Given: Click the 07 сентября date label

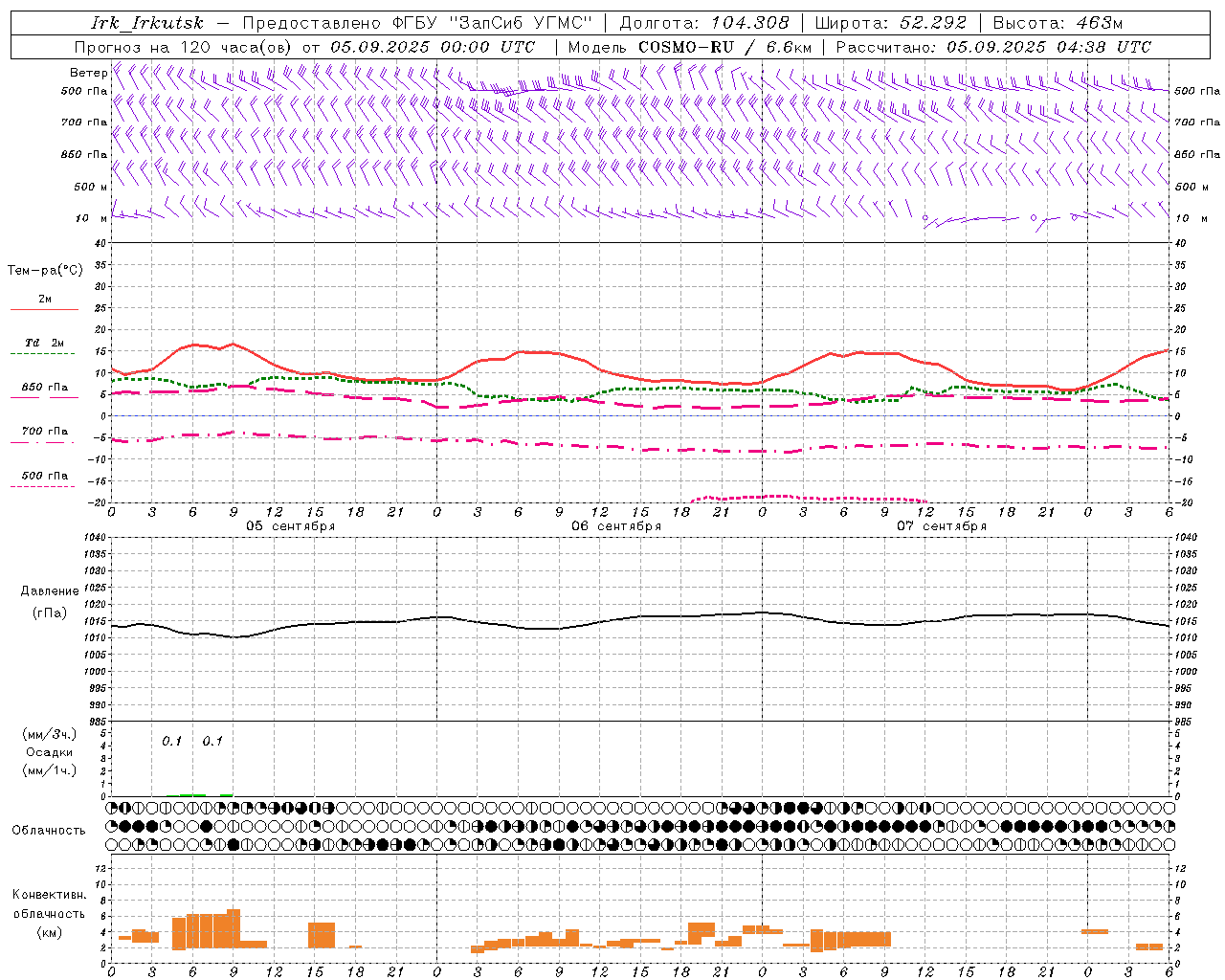Looking at the screenshot, I should 941,525.
